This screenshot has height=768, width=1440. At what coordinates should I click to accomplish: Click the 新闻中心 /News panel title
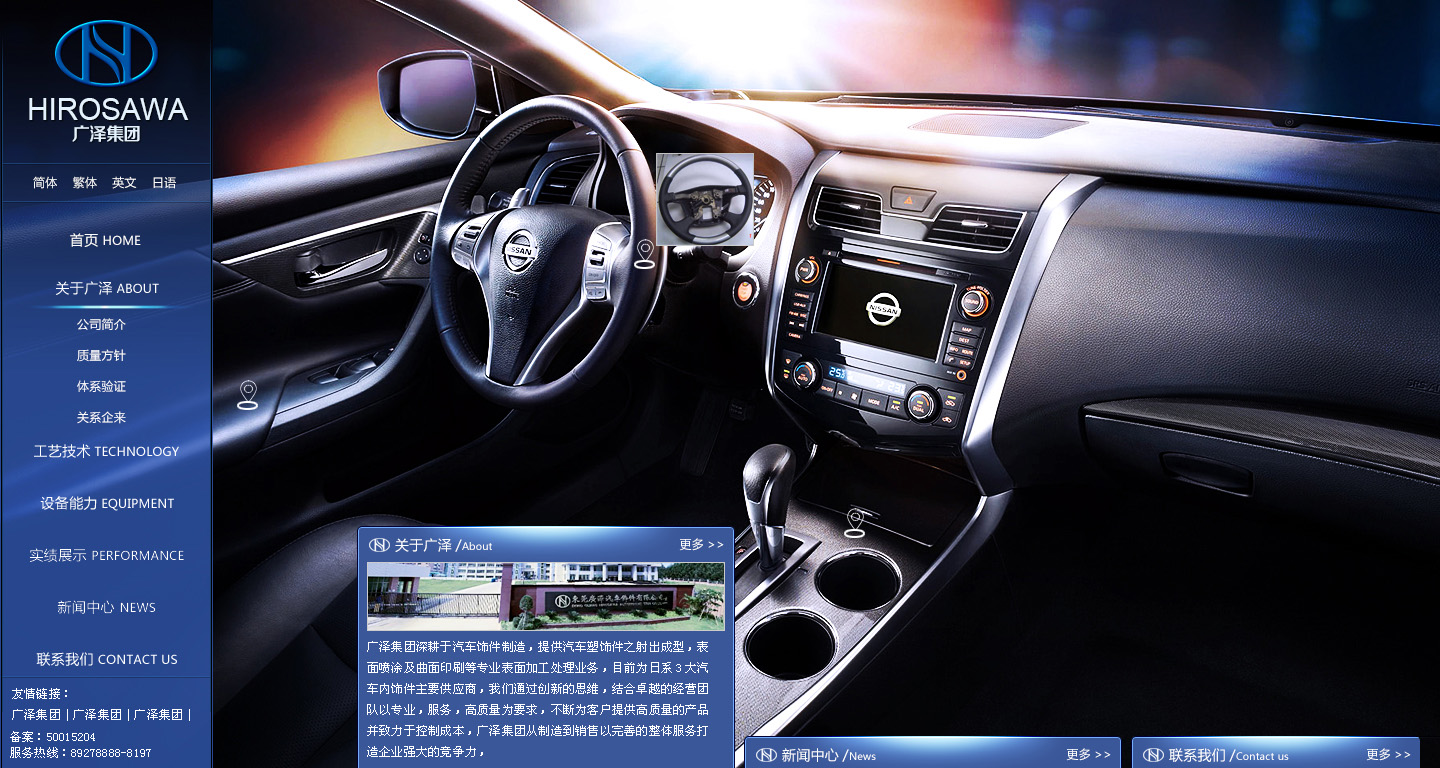828,755
